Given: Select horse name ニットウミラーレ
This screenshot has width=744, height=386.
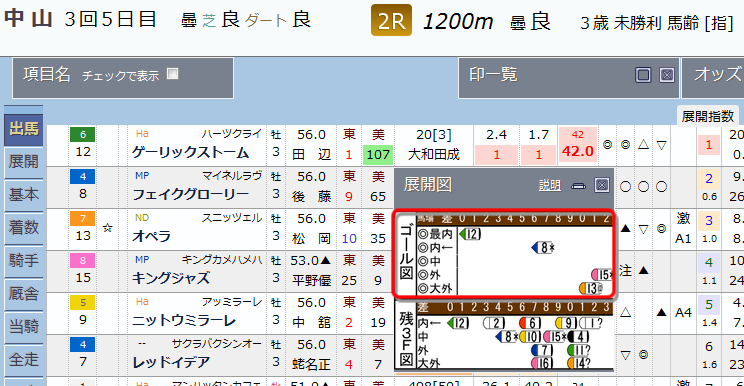Looking at the screenshot, I should (184, 321).
